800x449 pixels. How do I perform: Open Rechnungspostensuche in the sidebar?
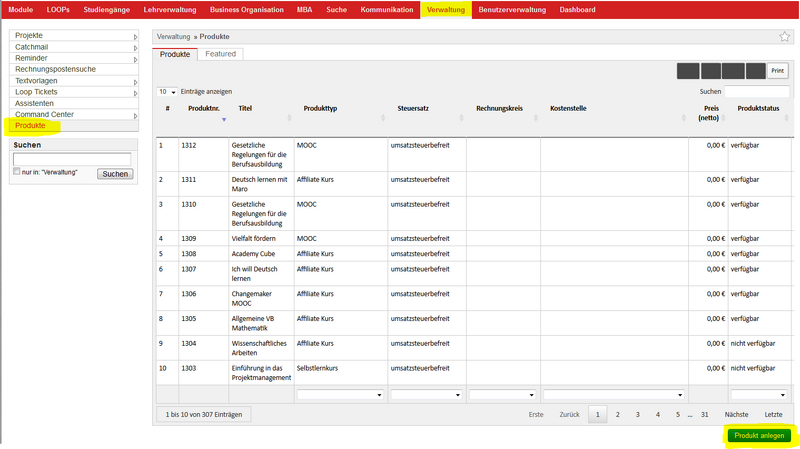pos(55,69)
